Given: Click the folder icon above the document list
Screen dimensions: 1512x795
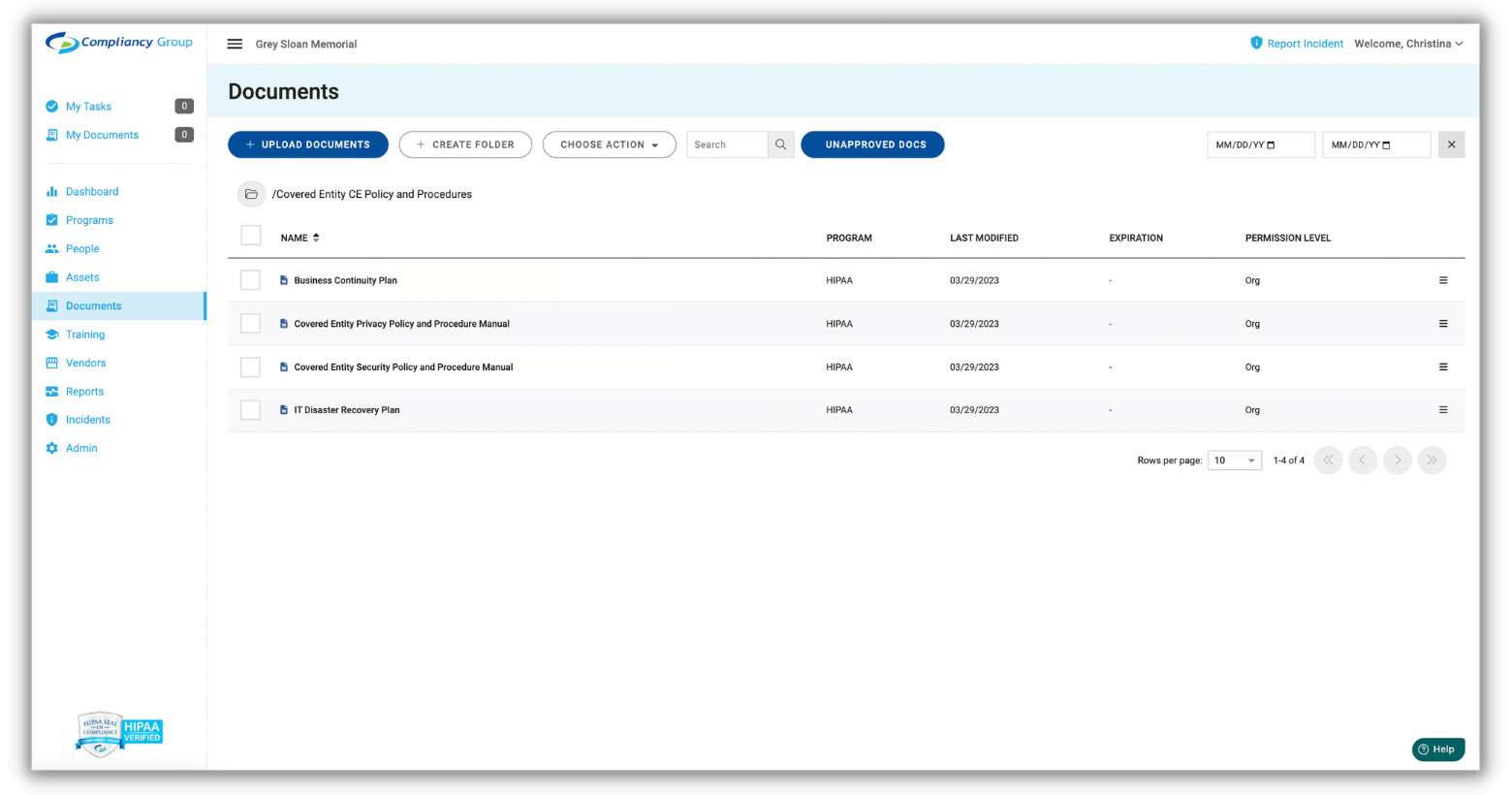Looking at the screenshot, I should [x=251, y=194].
